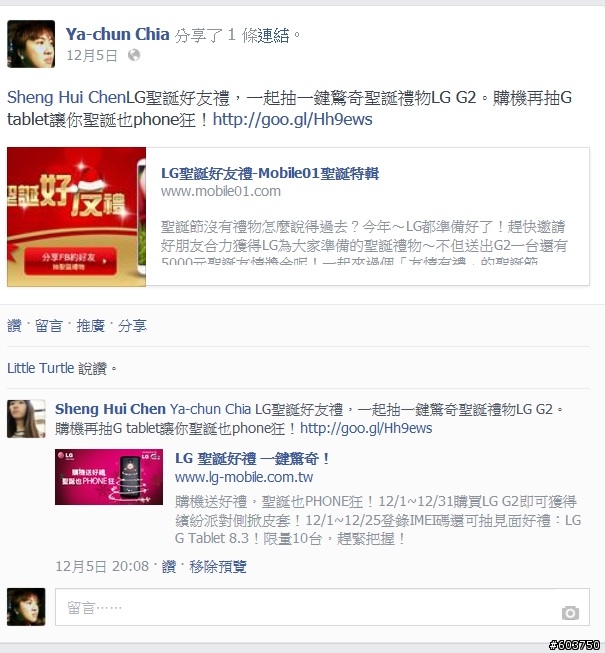Click Sheng Hui Chen tag in post text
Viewport: 605px width, 653px height.
coord(66,97)
